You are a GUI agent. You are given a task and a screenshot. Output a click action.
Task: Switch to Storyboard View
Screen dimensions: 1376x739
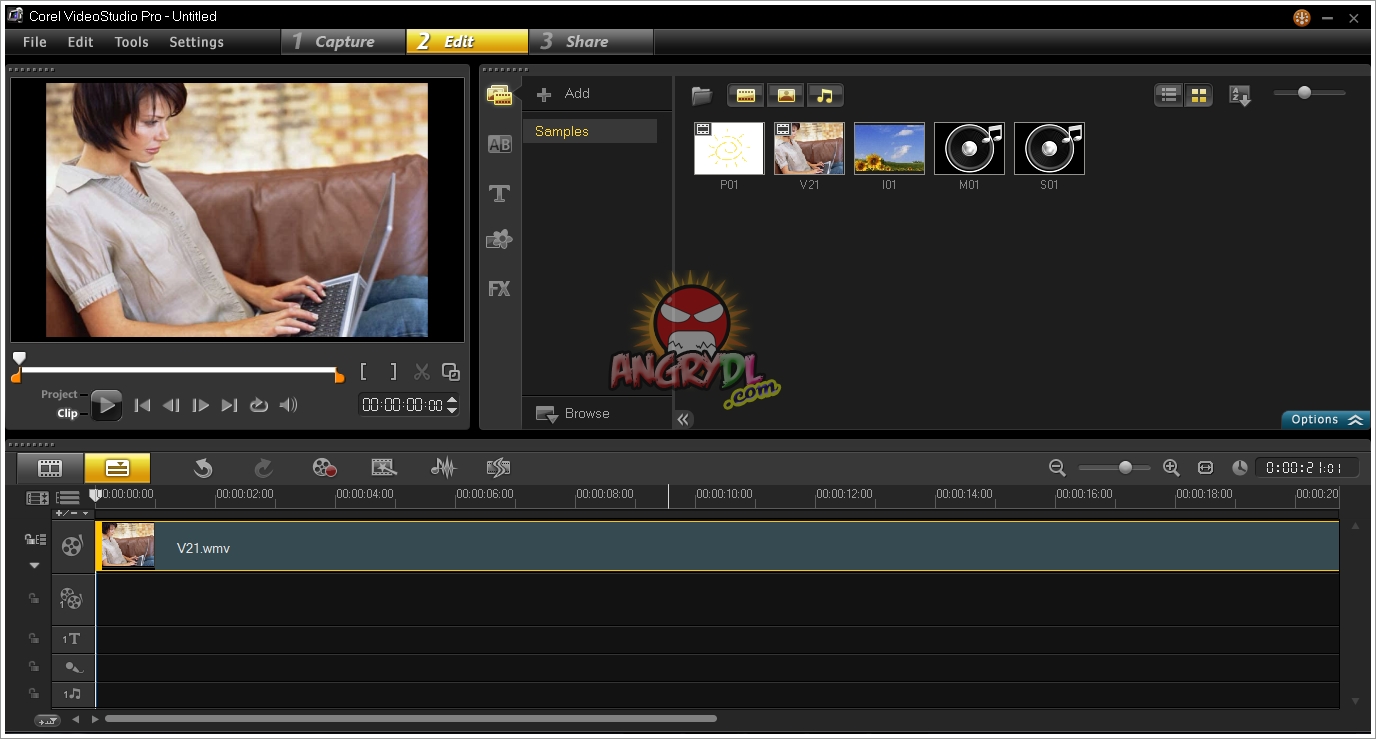[x=50, y=468]
